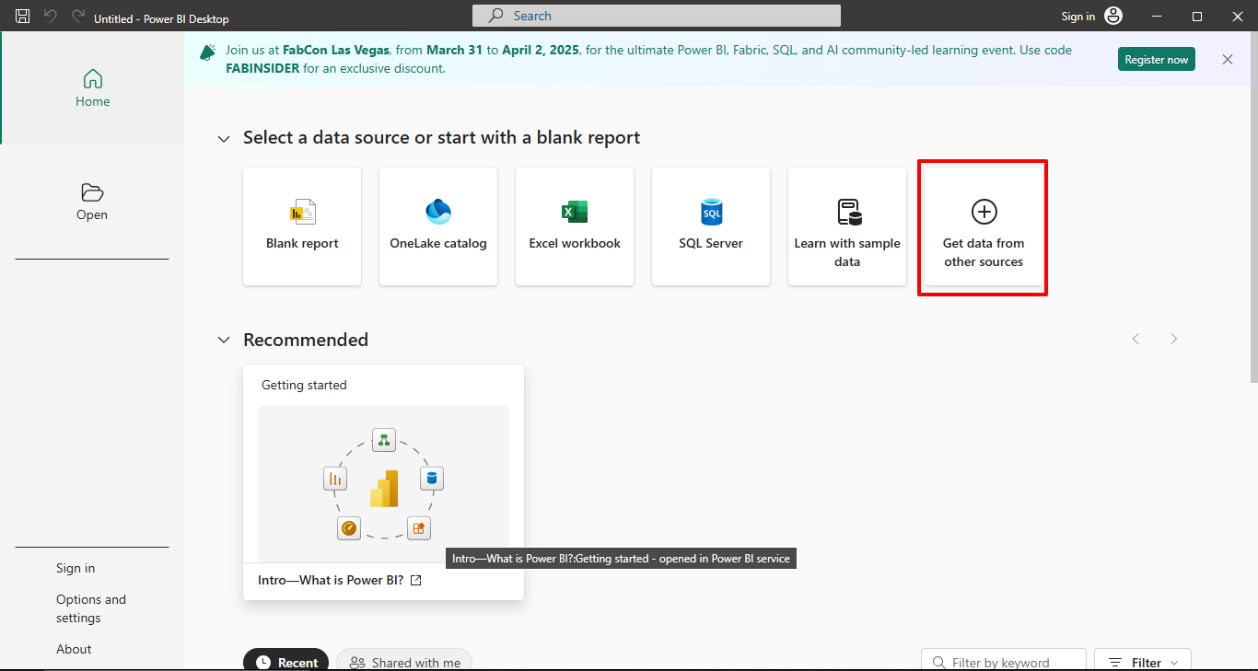Screen dimensions: 1258x671
Task: Open Blank report tile
Action: pyautogui.click(x=302, y=226)
